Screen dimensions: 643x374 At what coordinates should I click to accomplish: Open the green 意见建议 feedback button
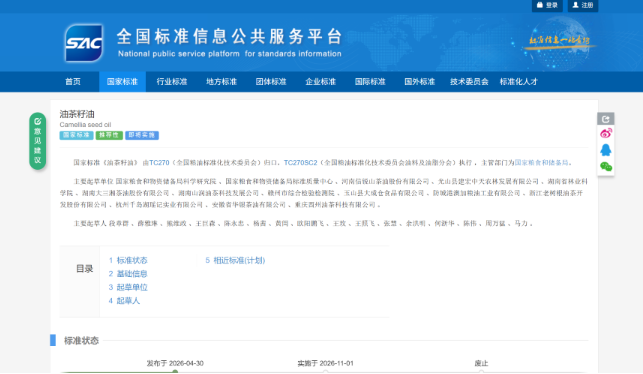click(37, 141)
